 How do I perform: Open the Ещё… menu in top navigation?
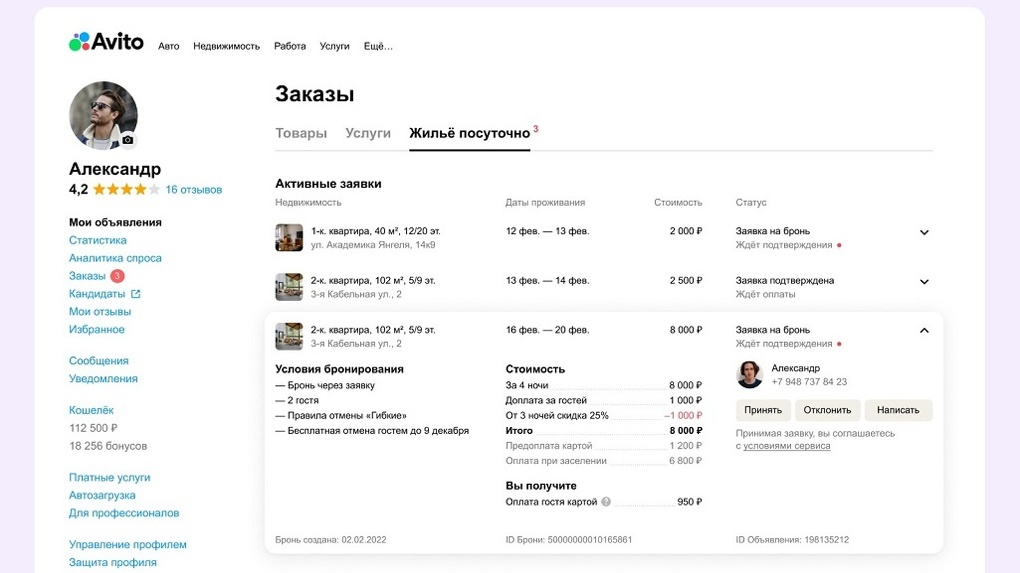click(x=378, y=46)
